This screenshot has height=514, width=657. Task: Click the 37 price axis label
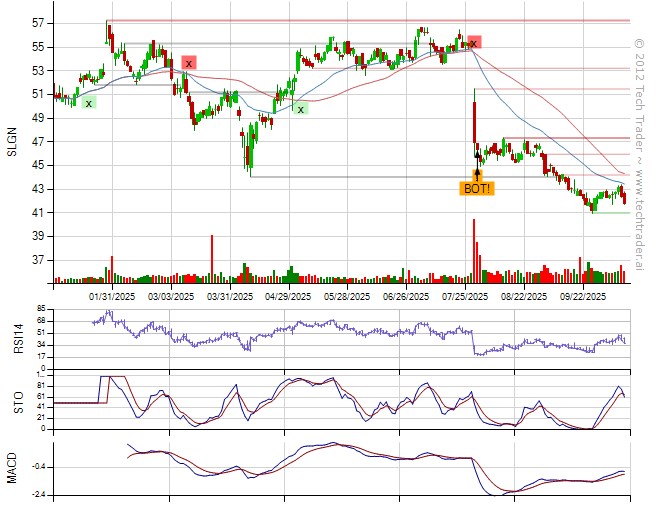pyautogui.click(x=38, y=260)
